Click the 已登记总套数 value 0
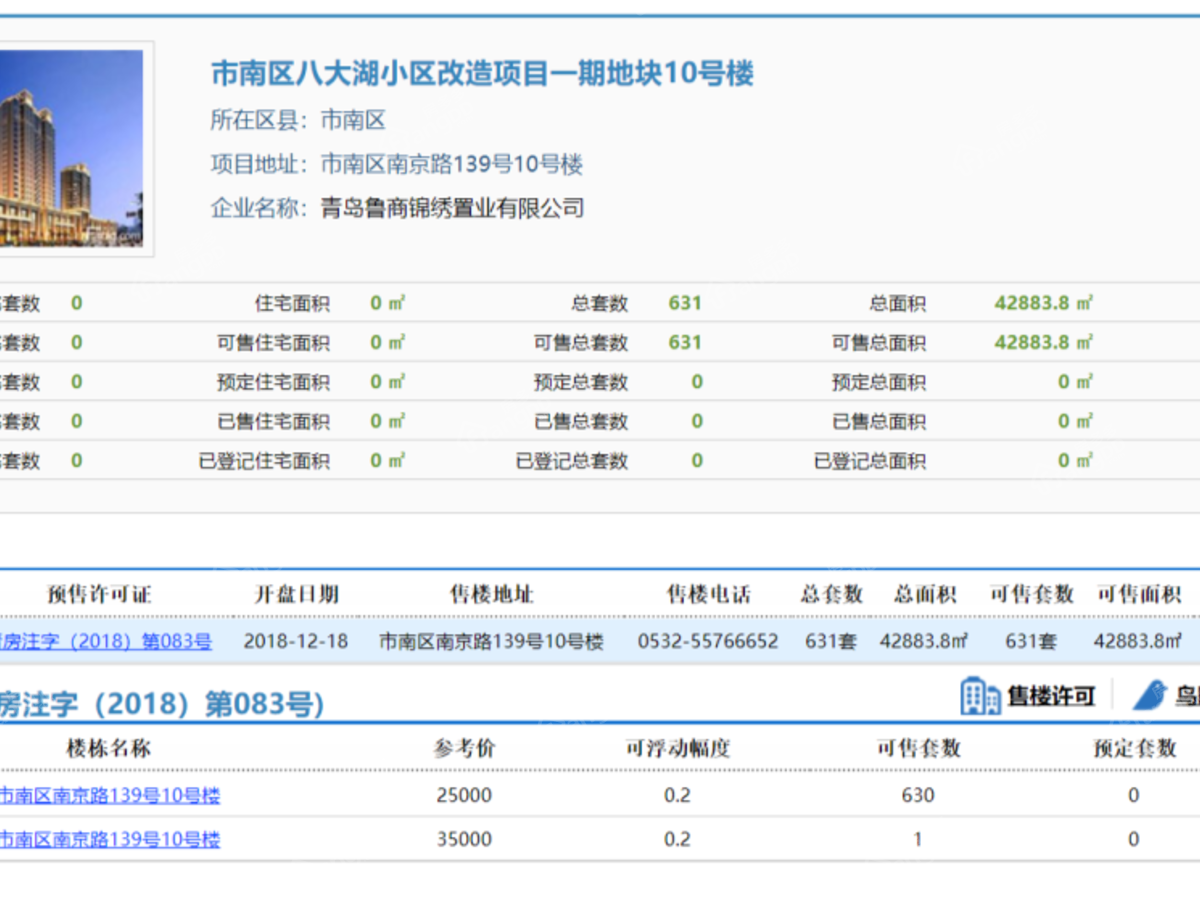This screenshot has height=900, width=1200. tap(697, 461)
